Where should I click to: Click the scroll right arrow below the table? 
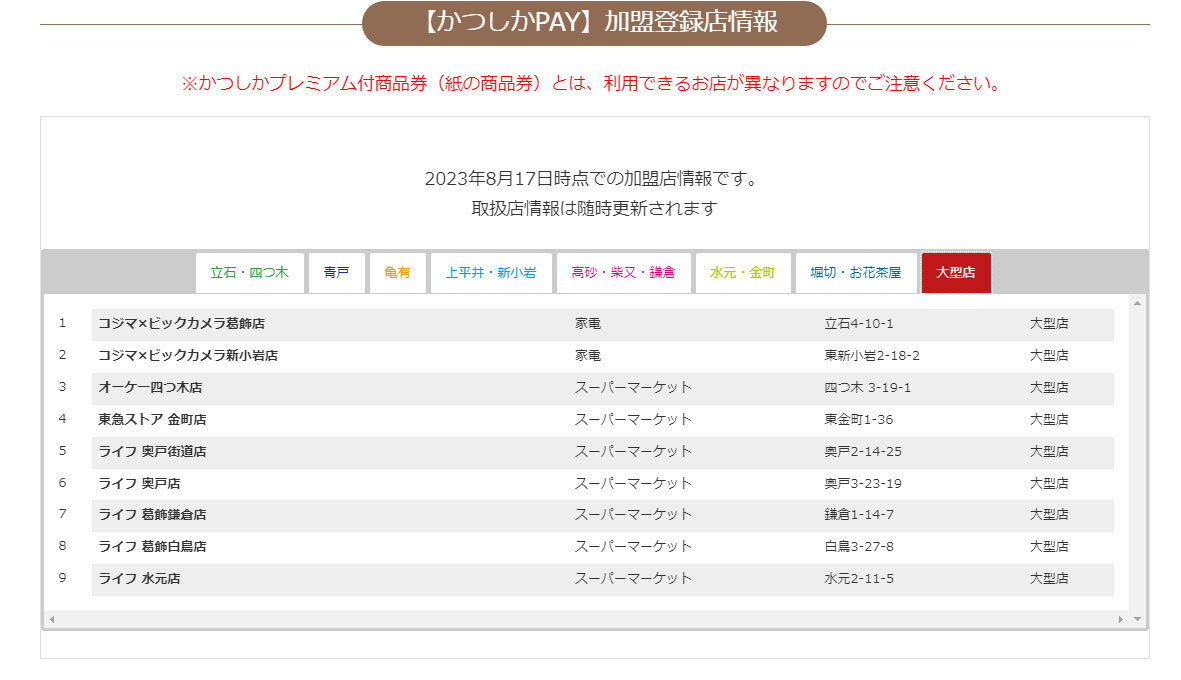(1121, 620)
